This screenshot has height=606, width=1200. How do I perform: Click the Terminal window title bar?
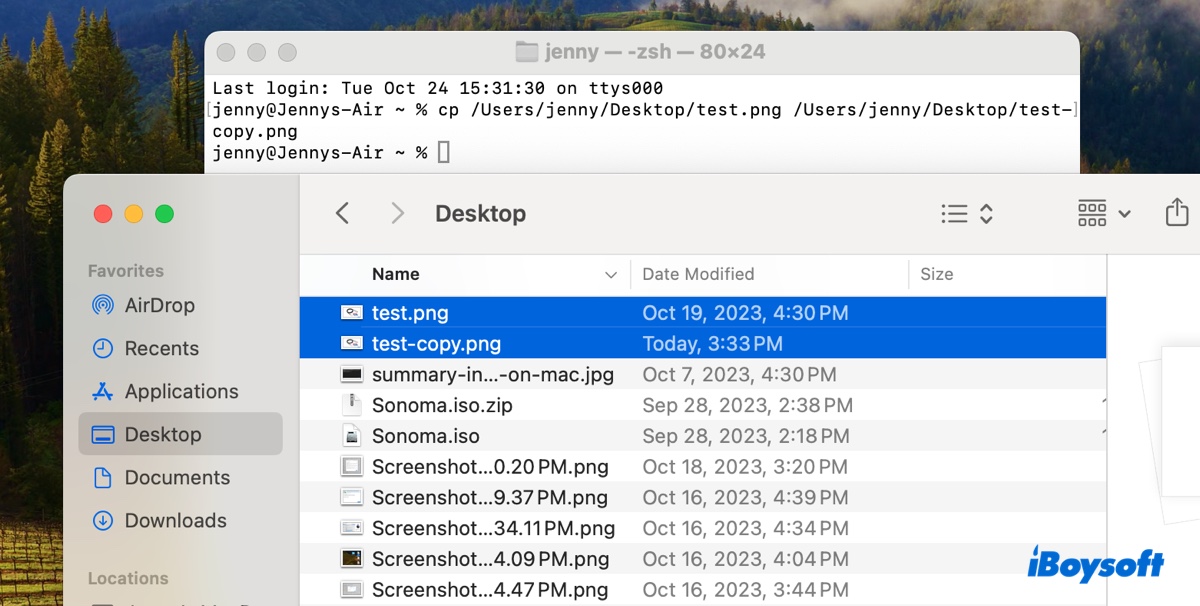(643, 51)
